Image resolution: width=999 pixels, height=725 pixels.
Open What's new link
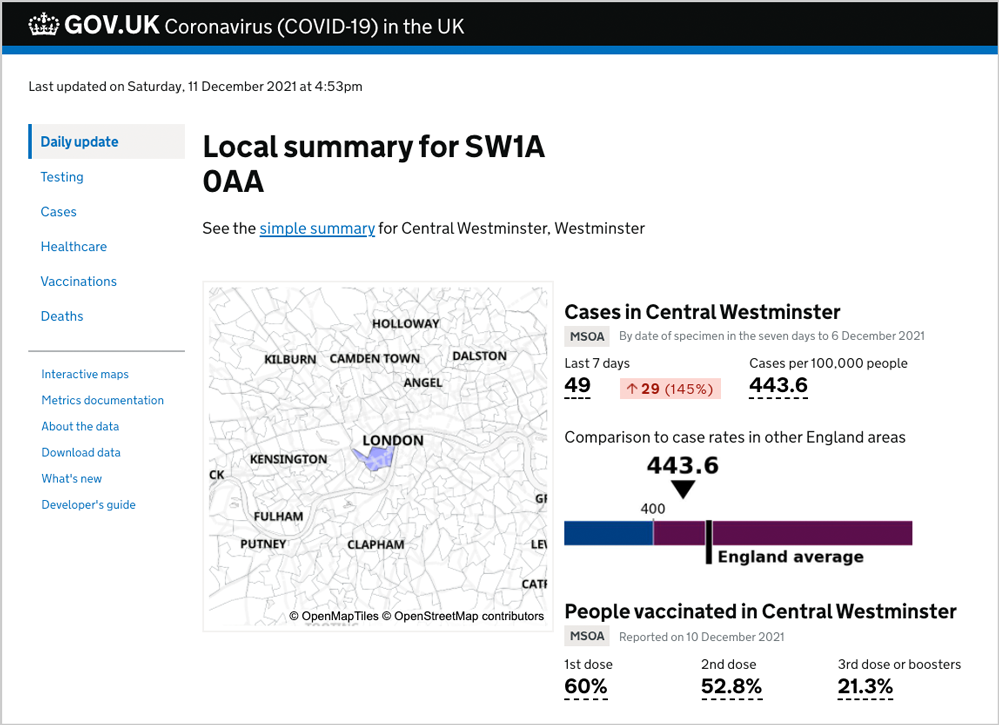[71, 478]
